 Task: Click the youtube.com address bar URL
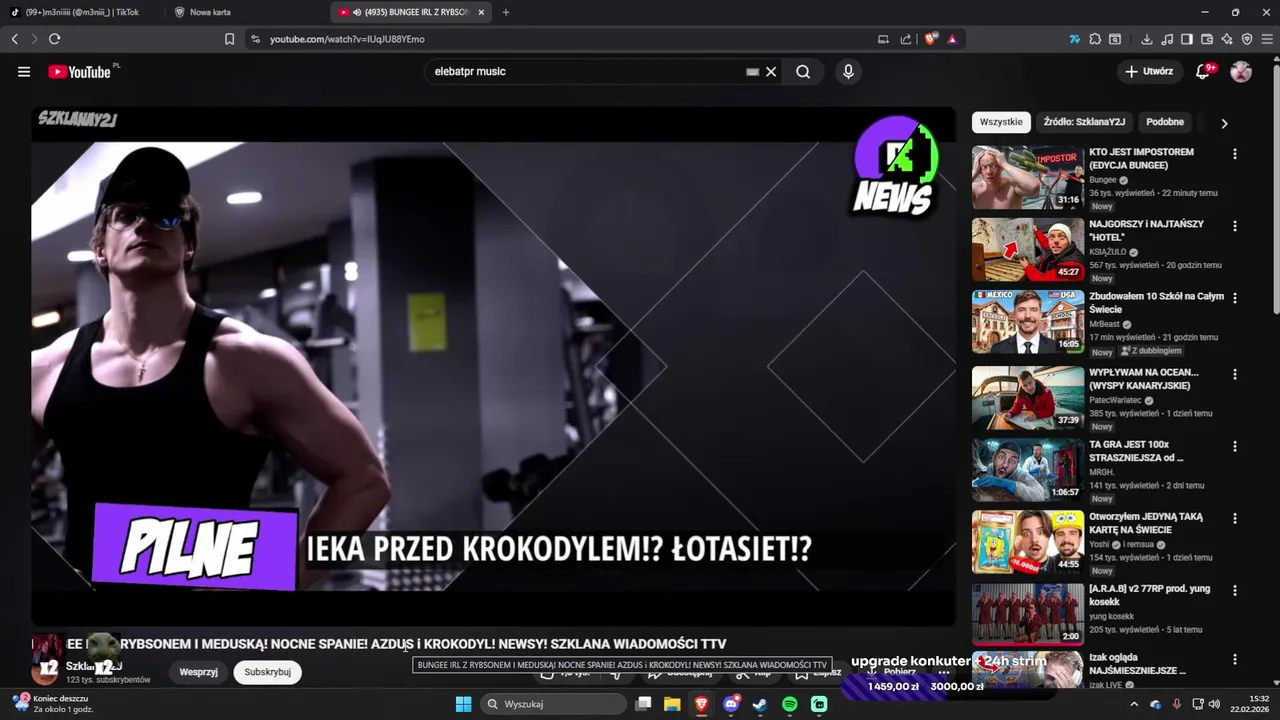pos(347,39)
